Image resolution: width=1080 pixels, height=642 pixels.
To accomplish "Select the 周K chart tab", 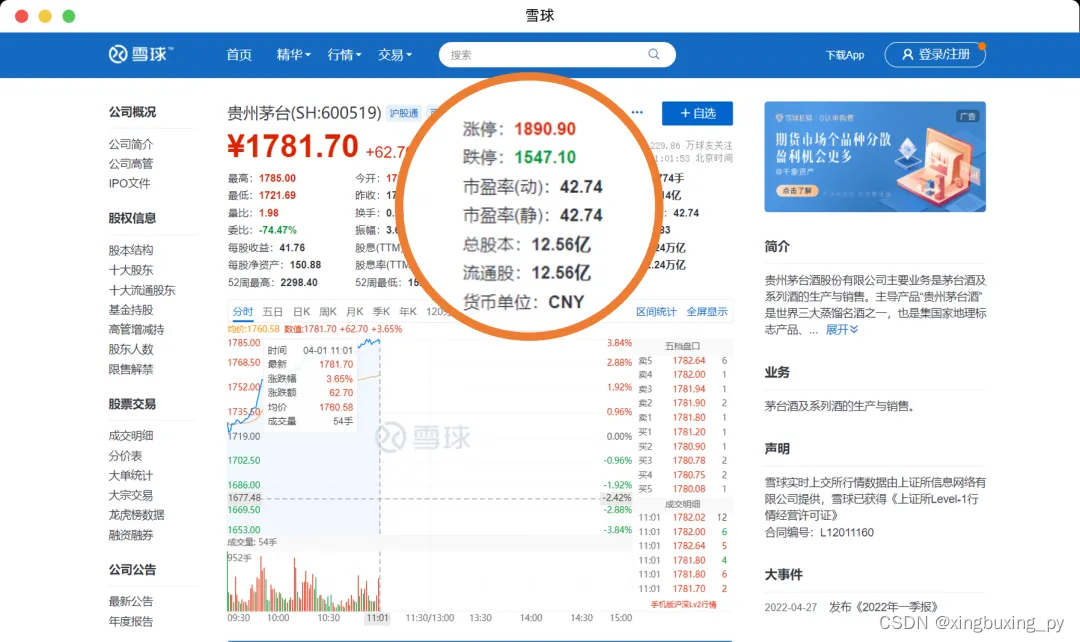I will click(x=328, y=311).
